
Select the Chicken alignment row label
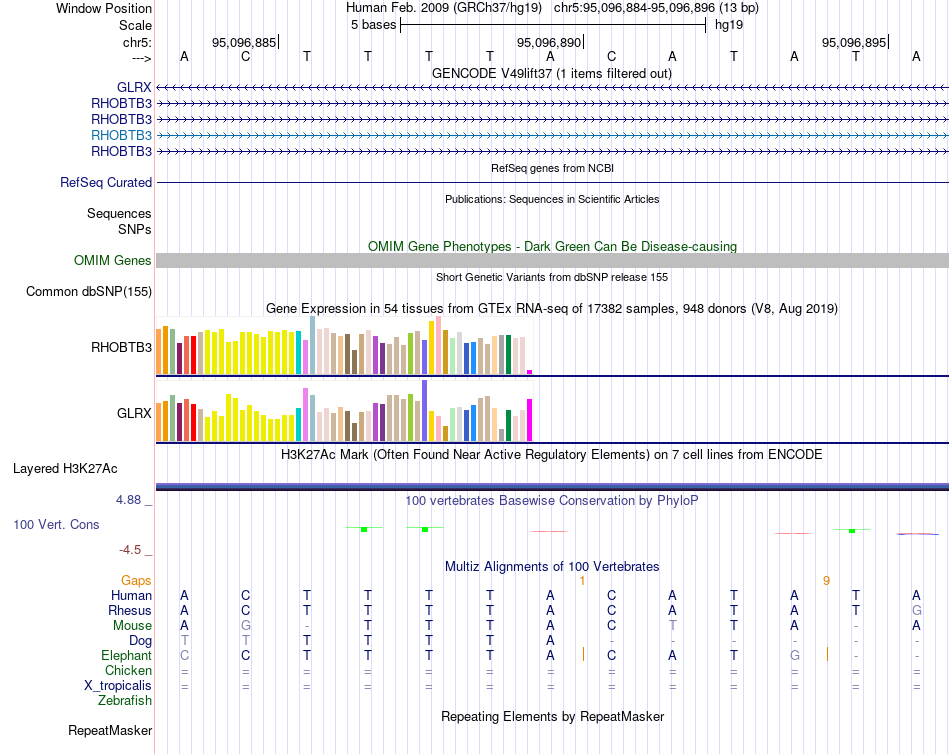[x=128, y=670]
